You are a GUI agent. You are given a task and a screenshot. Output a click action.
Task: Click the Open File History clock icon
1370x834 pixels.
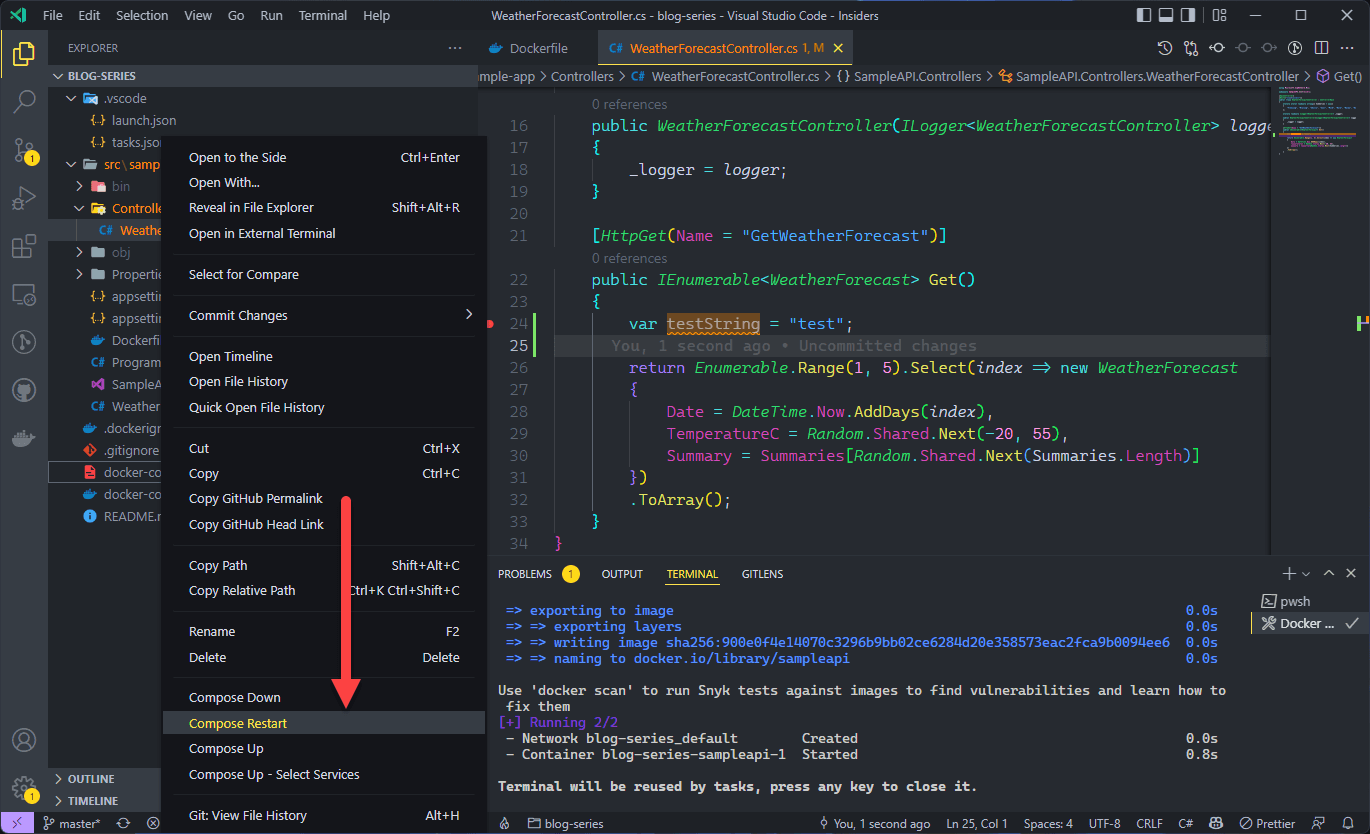pyautogui.click(x=1165, y=48)
